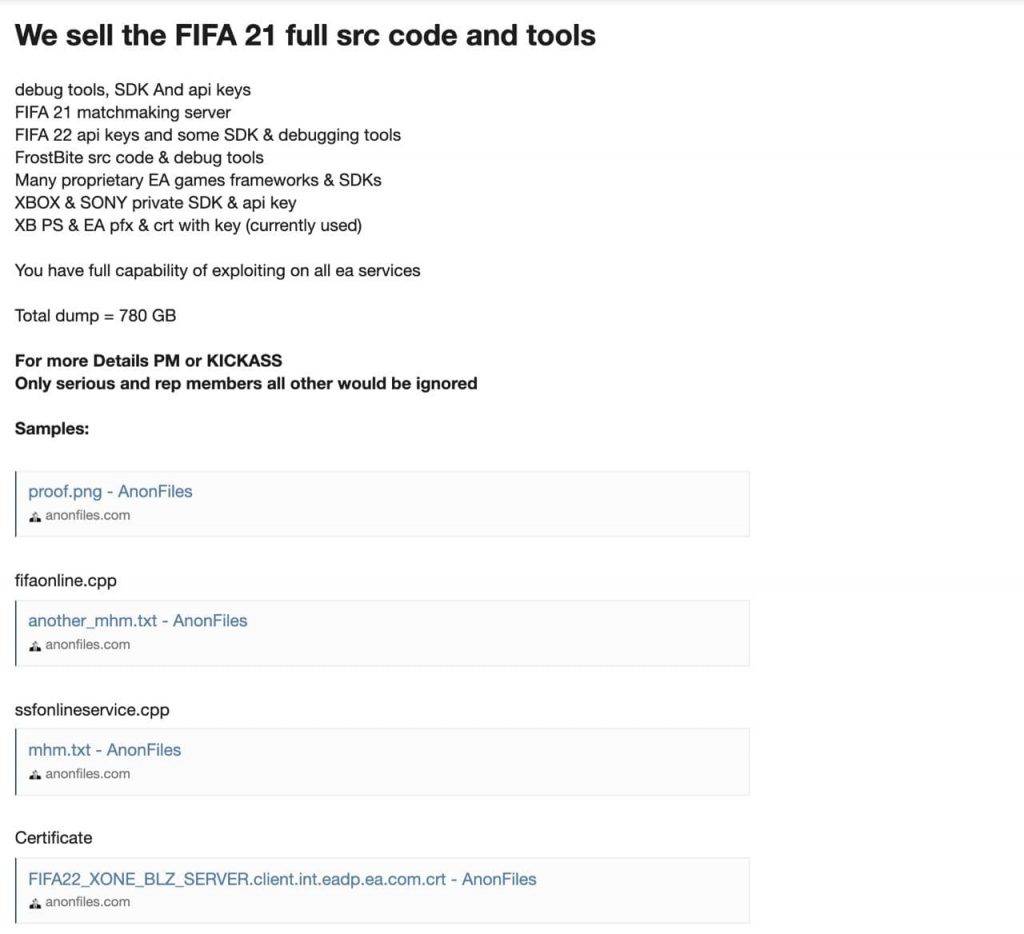The width and height of the screenshot is (1024, 934).
Task: Click the FrostBite src code line
Action: 139,158
